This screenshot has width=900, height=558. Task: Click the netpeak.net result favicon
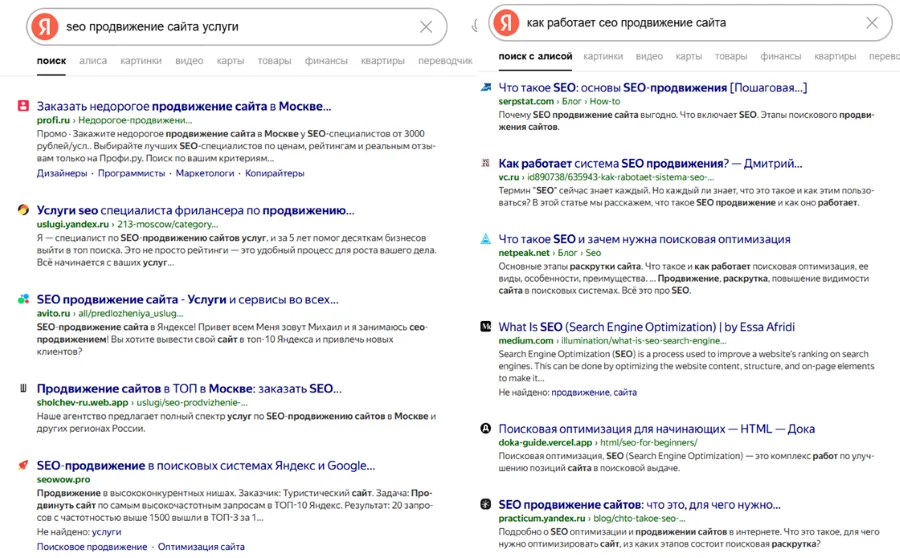[486, 239]
